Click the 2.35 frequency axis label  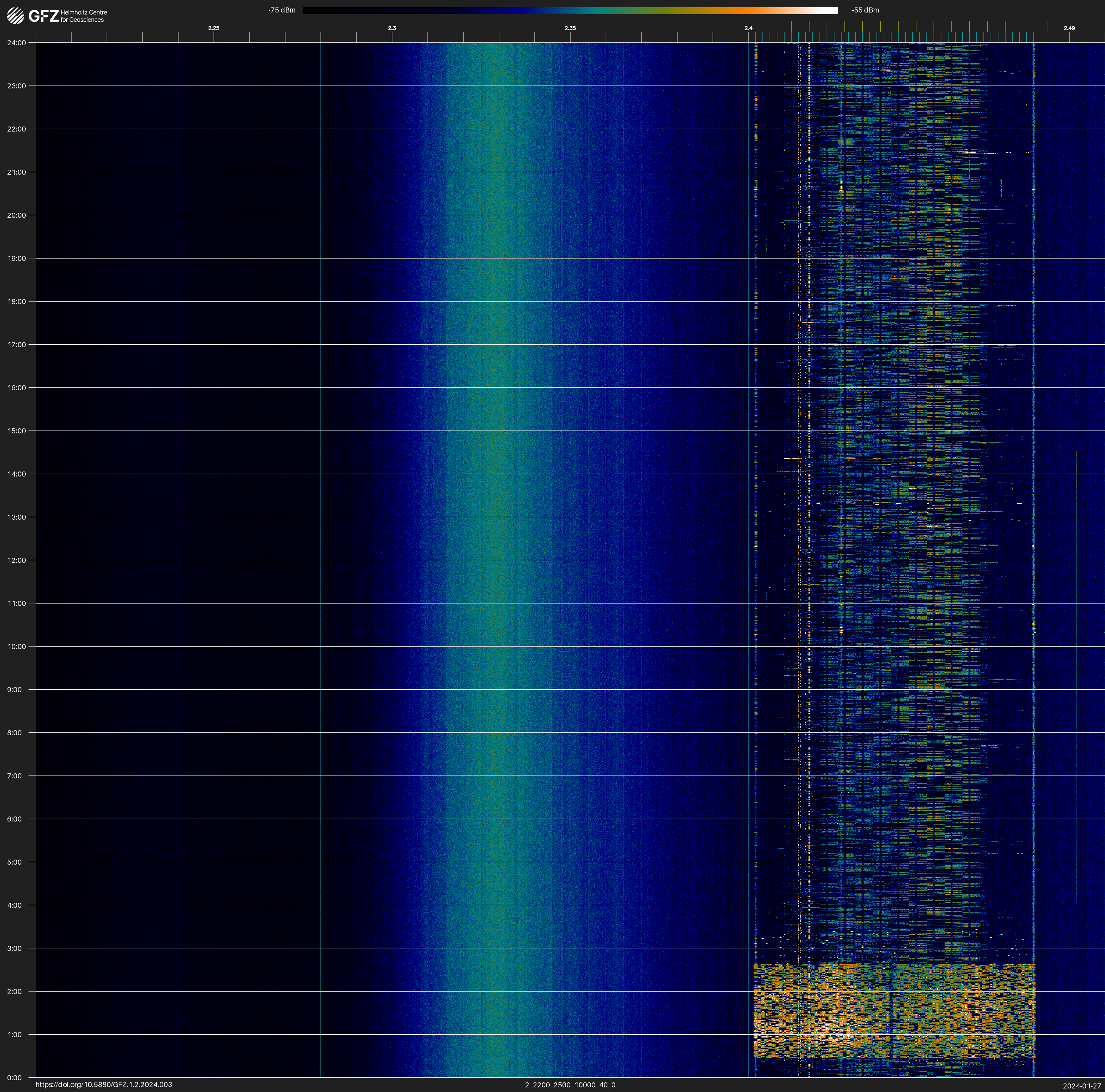tap(570, 28)
